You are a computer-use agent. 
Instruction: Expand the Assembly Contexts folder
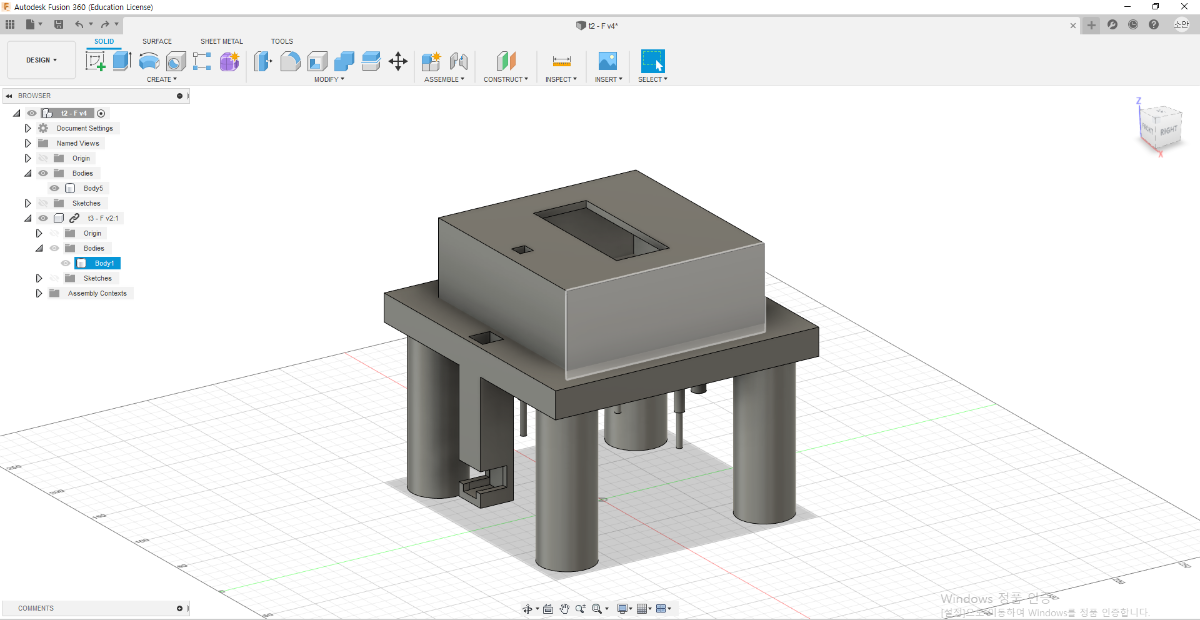pyautogui.click(x=40, y=293)
